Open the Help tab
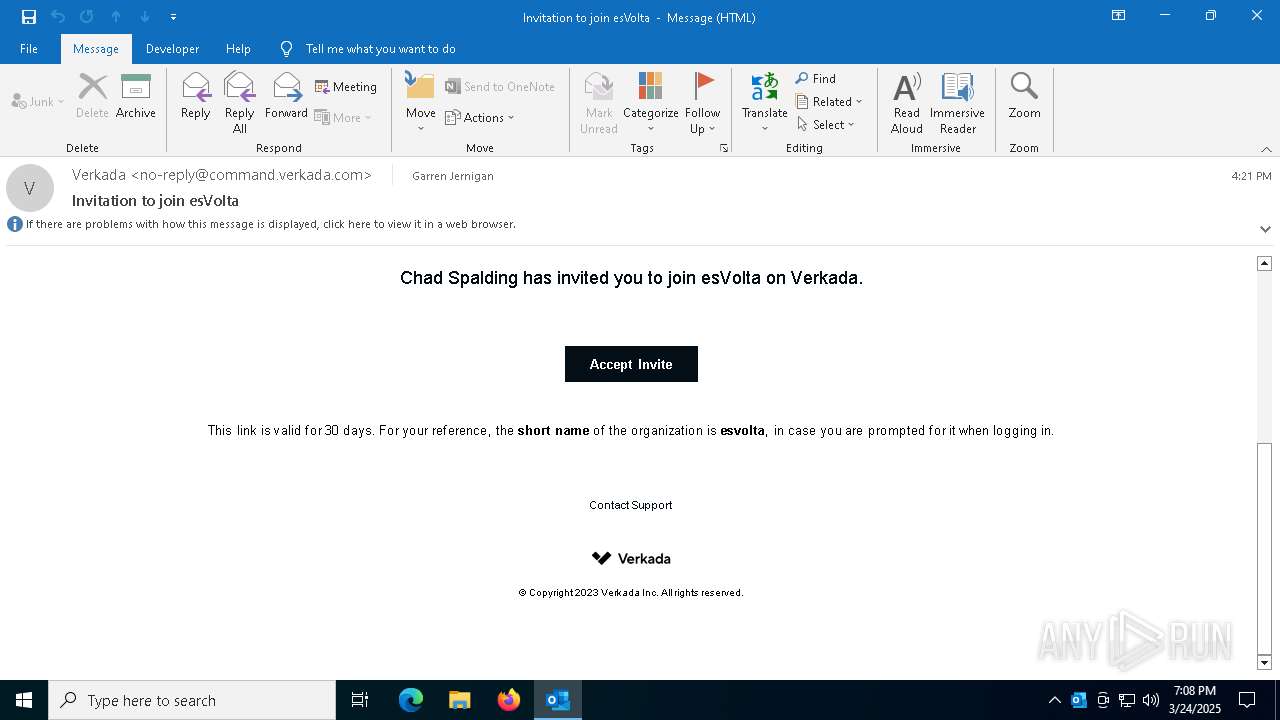1280x720 pixels. coord(238,49)
